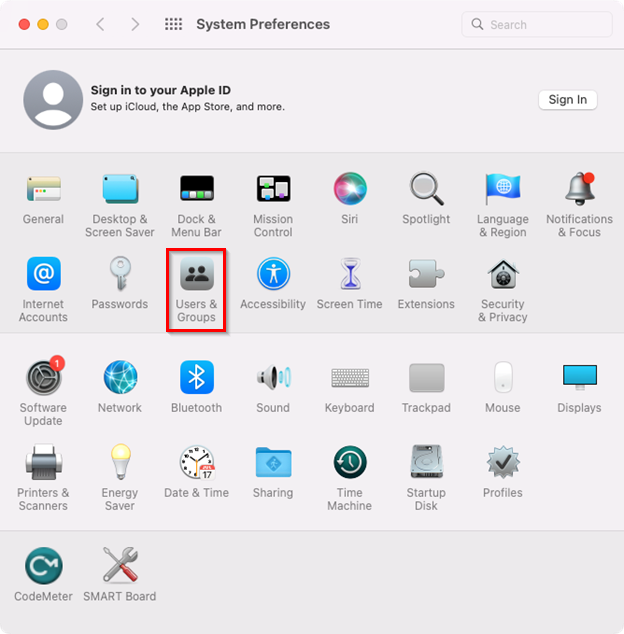
Task: Click the Sign In button
Action: tap(568, 99)
